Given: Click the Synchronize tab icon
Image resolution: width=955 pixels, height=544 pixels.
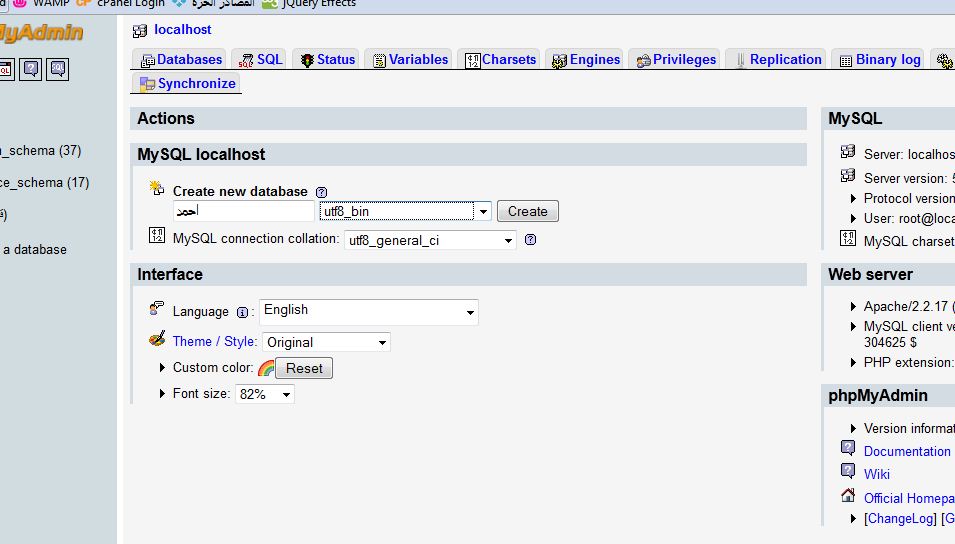Looking at the screenshot, I should coord(147,84).
